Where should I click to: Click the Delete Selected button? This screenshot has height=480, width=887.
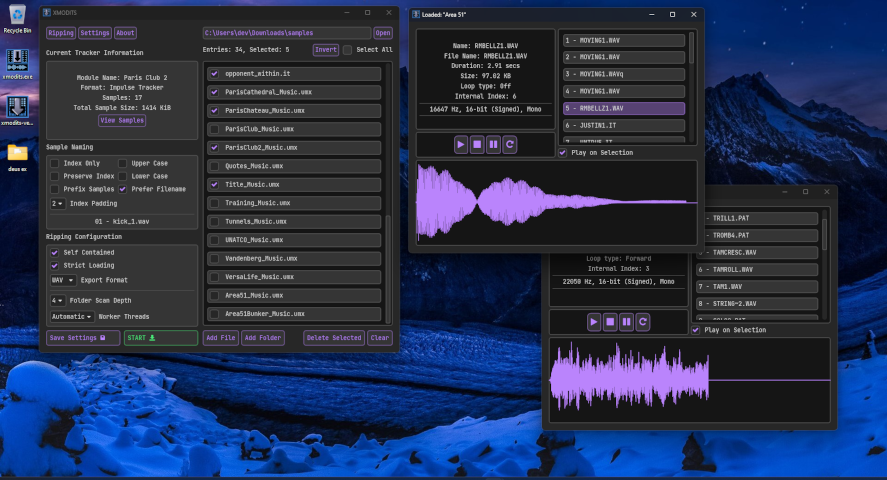(x=333, y=338)
